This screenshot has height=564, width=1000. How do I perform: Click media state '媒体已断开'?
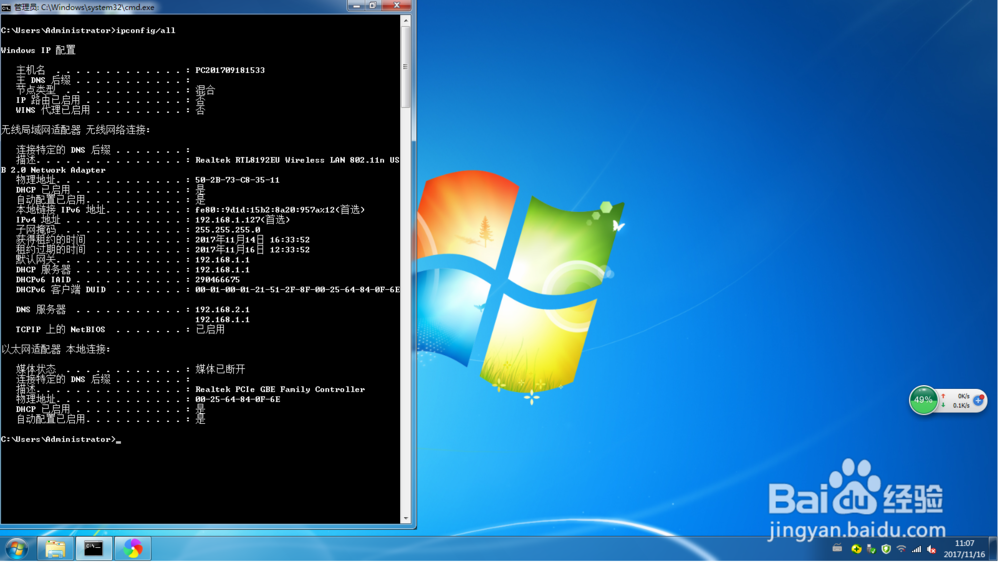point(220,369)
